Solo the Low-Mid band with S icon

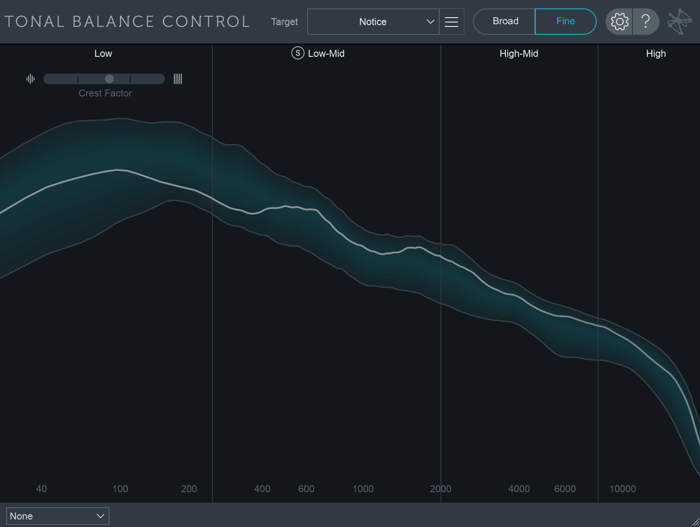point(297,53)
